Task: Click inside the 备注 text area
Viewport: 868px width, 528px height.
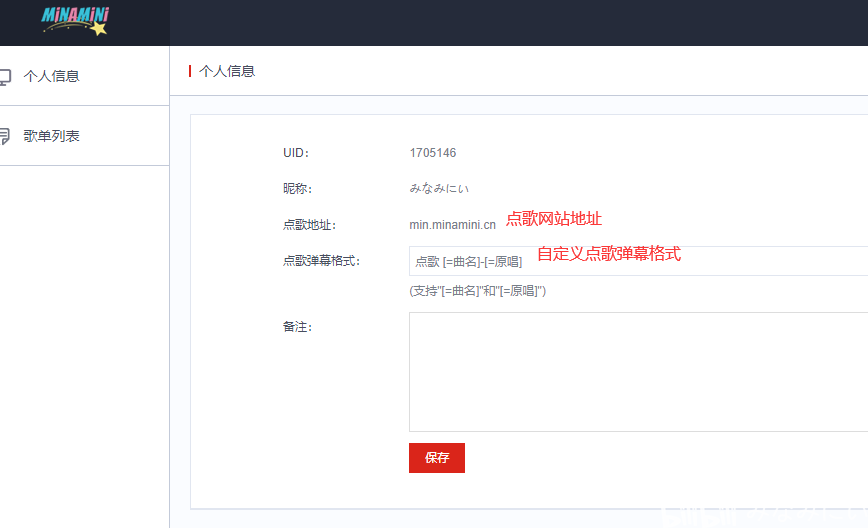Action: pyautogui.click(x=638, y=372)
